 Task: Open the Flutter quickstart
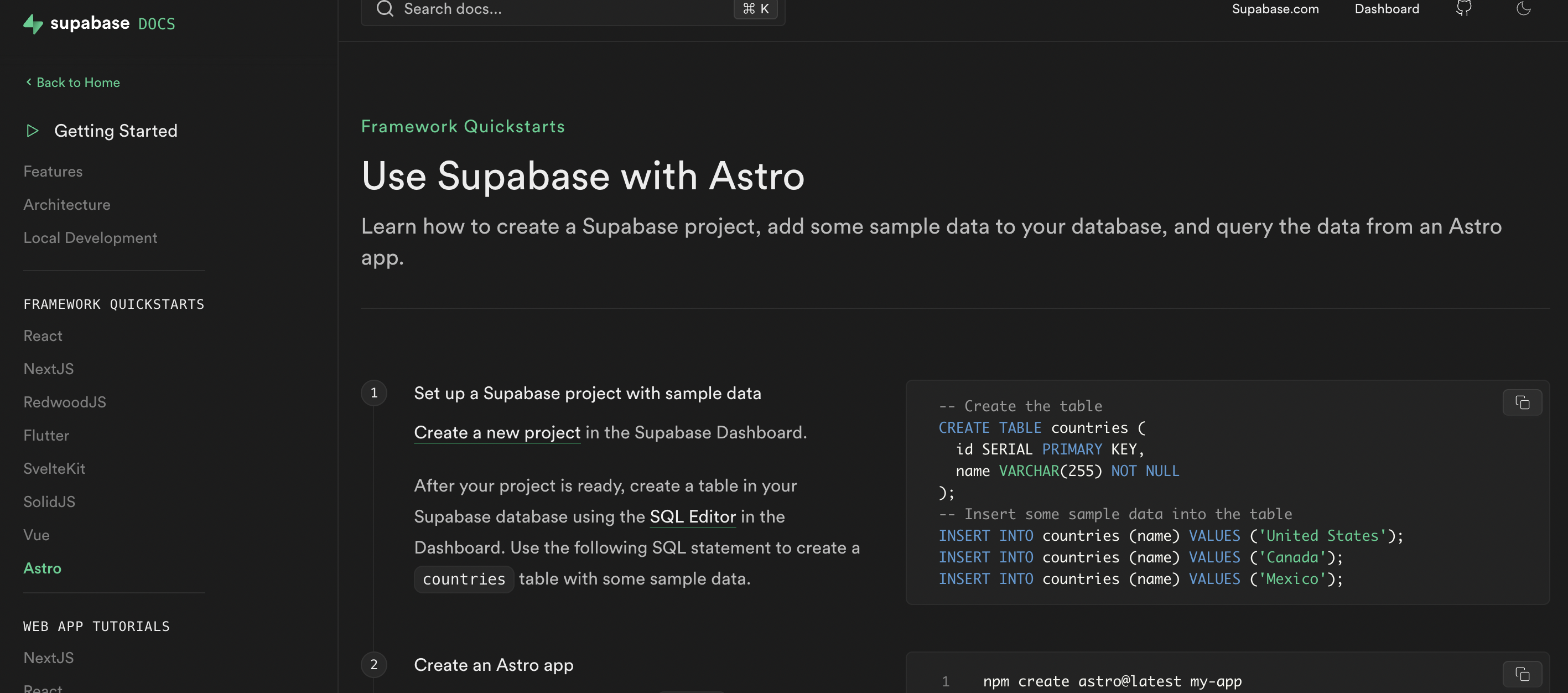point(46,435)
